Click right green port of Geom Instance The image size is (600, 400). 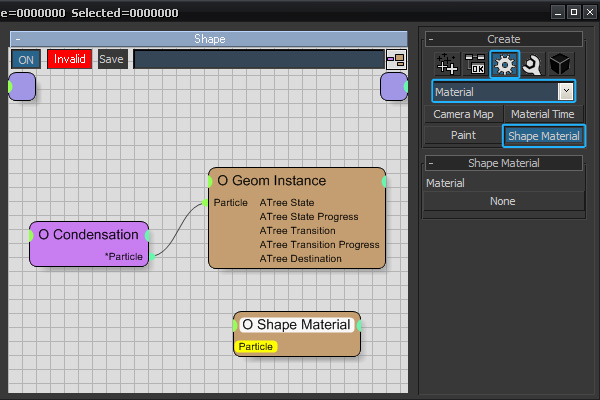pos(384,182)
